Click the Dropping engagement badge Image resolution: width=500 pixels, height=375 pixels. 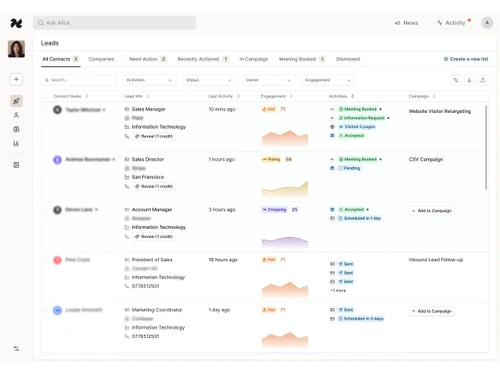coord(274,210)
